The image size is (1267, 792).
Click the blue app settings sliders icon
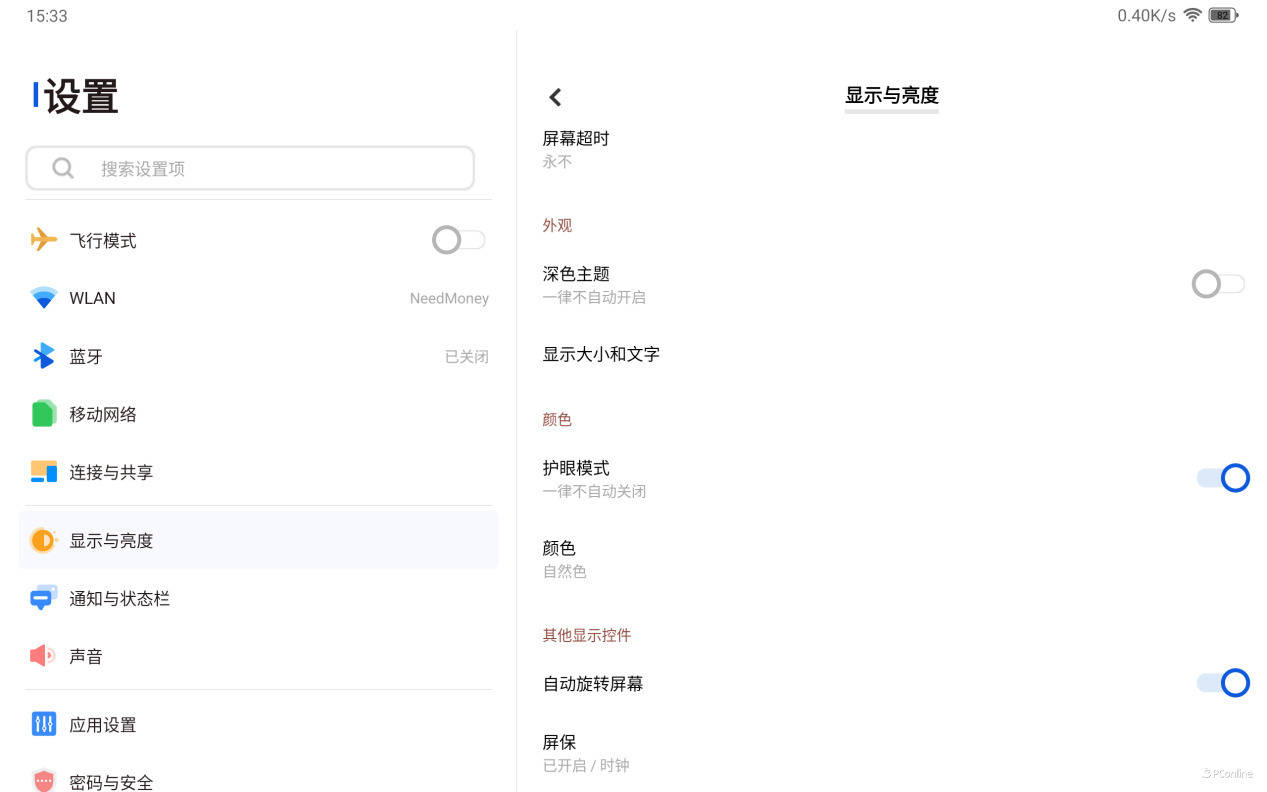click(x=43, y=724)
